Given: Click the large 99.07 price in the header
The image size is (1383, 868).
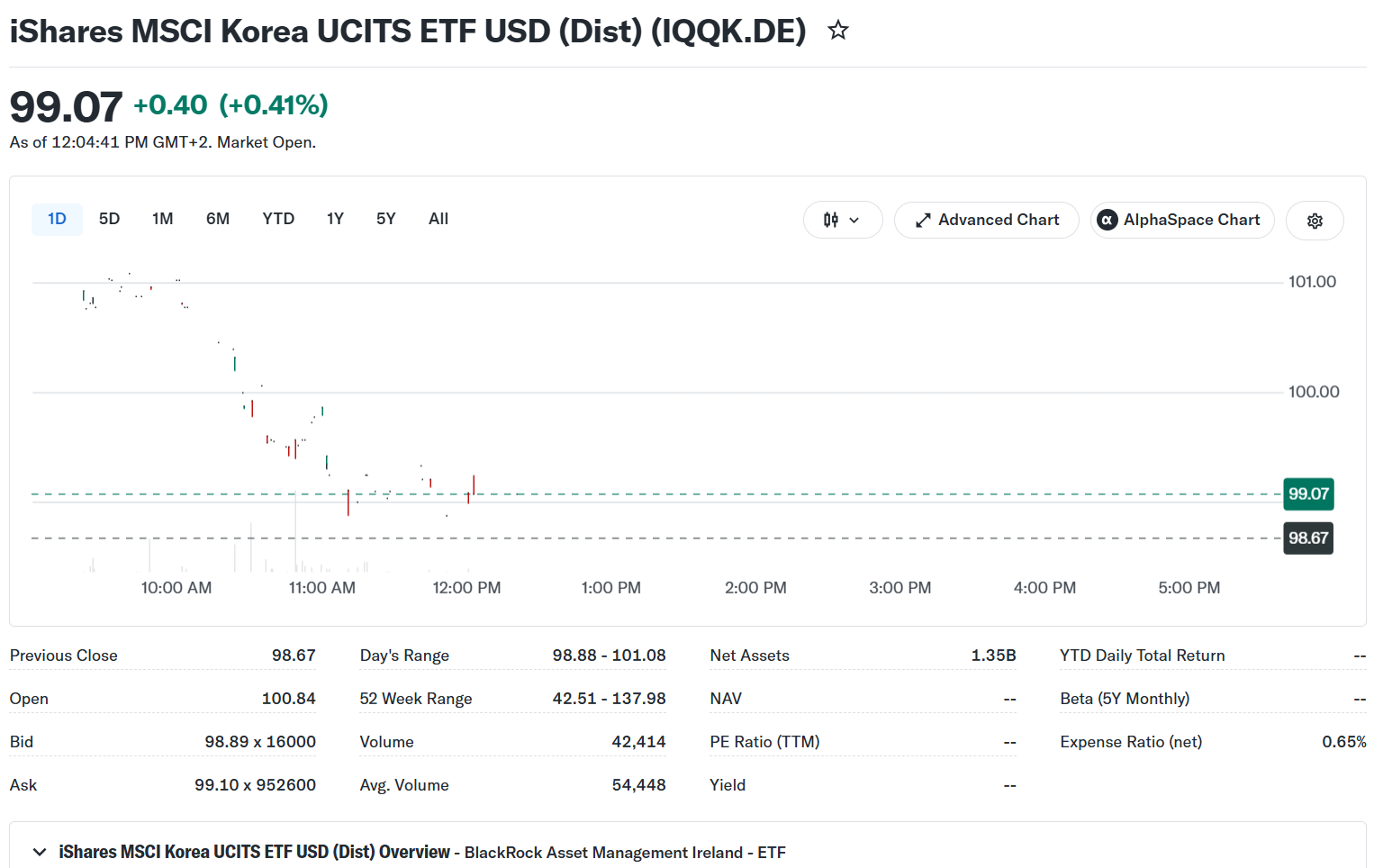Looking at the screenshot, I should (x=66, y=107).
